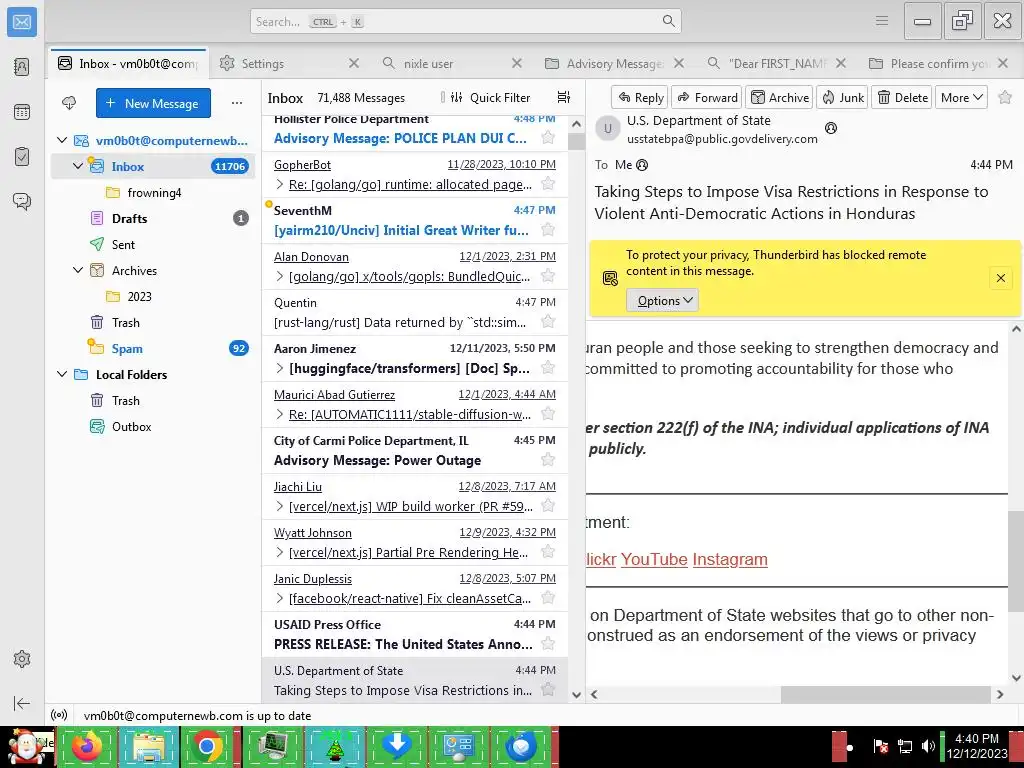Close the Settings tab
This screenshot has height=768, width=1024.
pyautogui.click(x=354, y=63)
